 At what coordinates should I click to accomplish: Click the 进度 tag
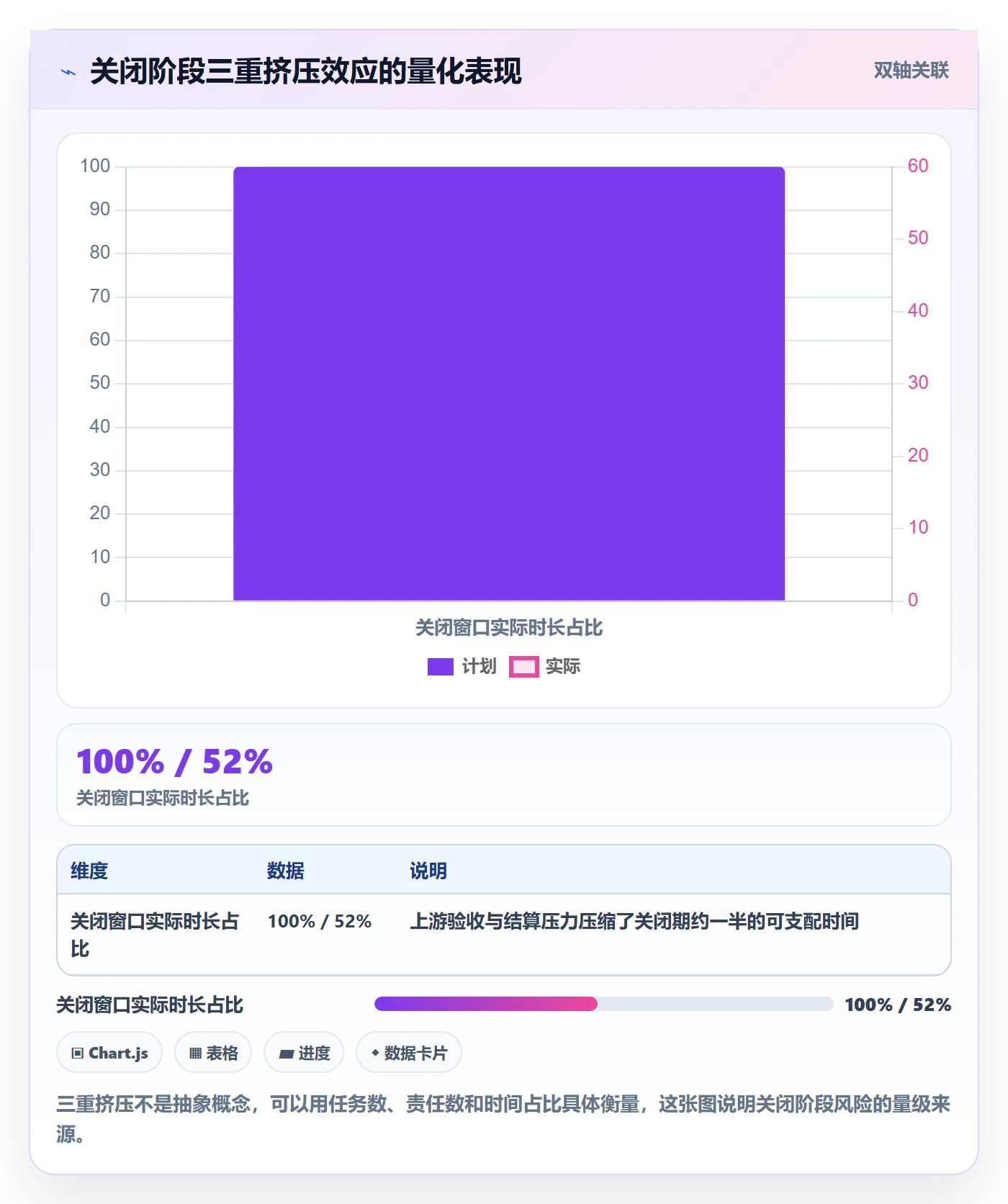point(304,1053)
